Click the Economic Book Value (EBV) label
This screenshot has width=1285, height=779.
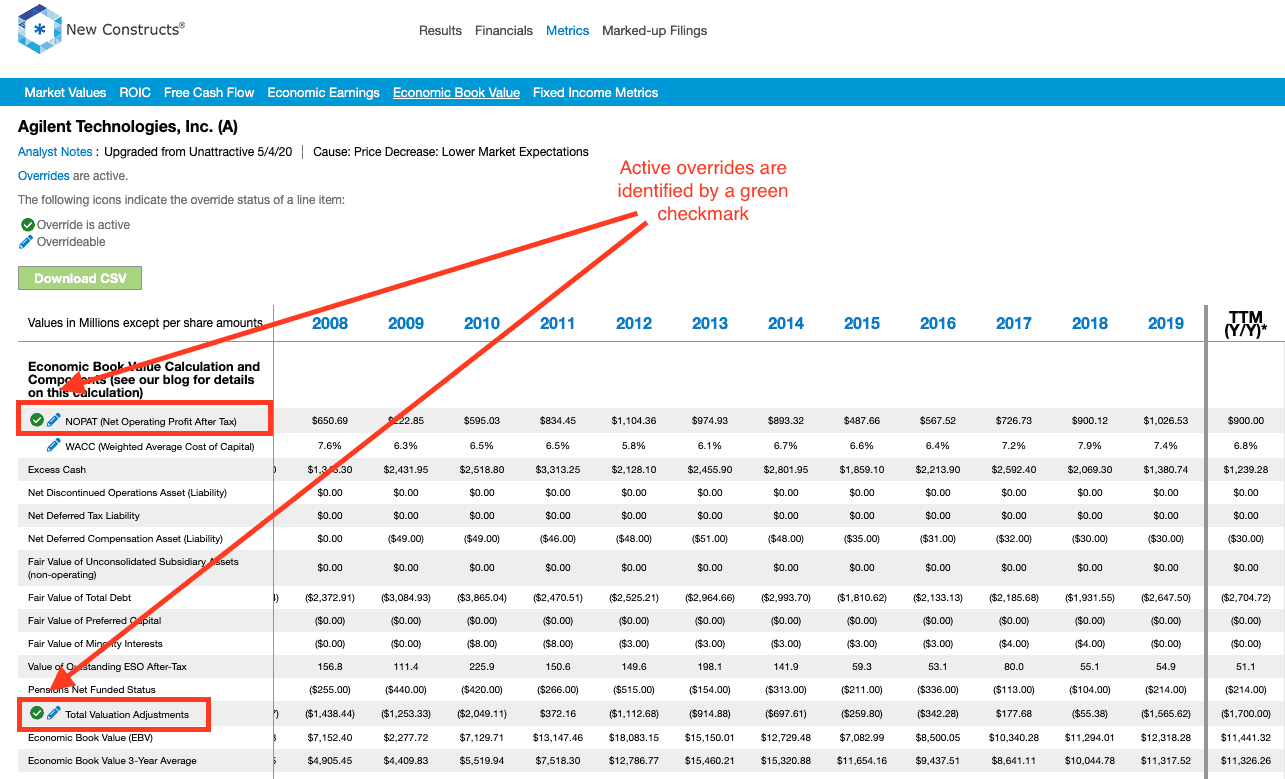point(91,737)
